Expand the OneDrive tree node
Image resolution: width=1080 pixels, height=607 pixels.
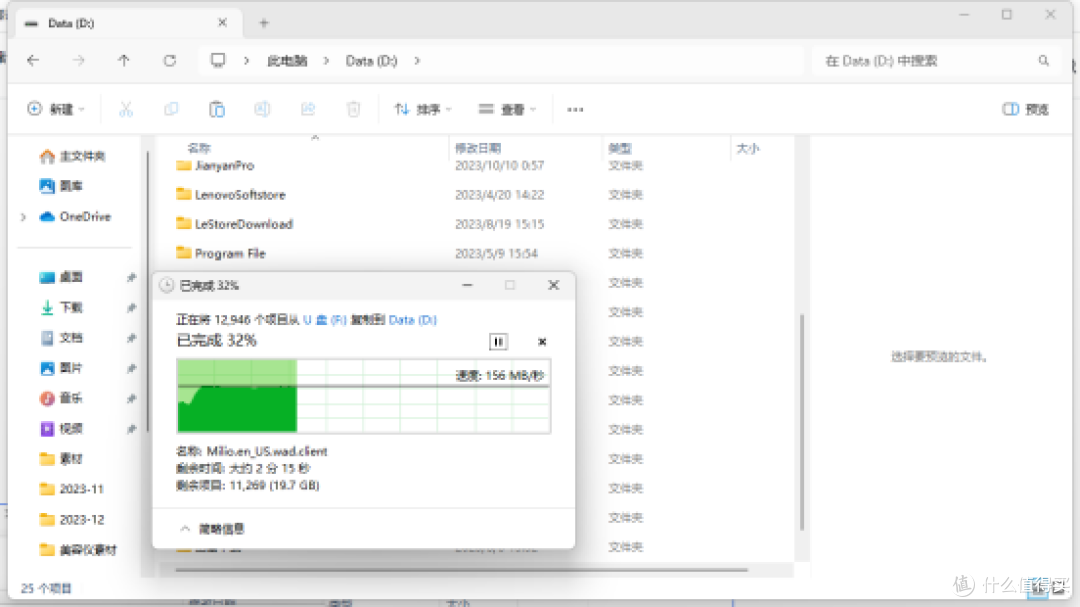tap(23, 217)
